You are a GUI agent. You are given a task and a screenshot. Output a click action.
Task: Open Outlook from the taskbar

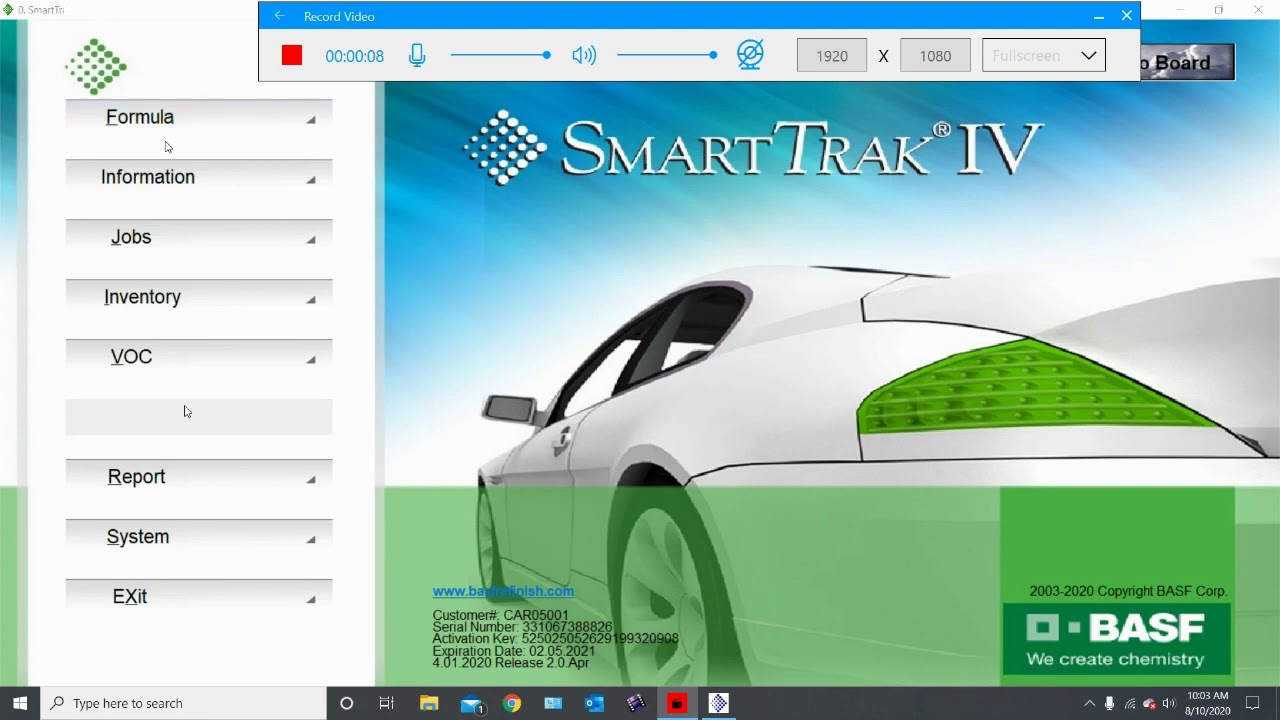[x=594, y=703]
